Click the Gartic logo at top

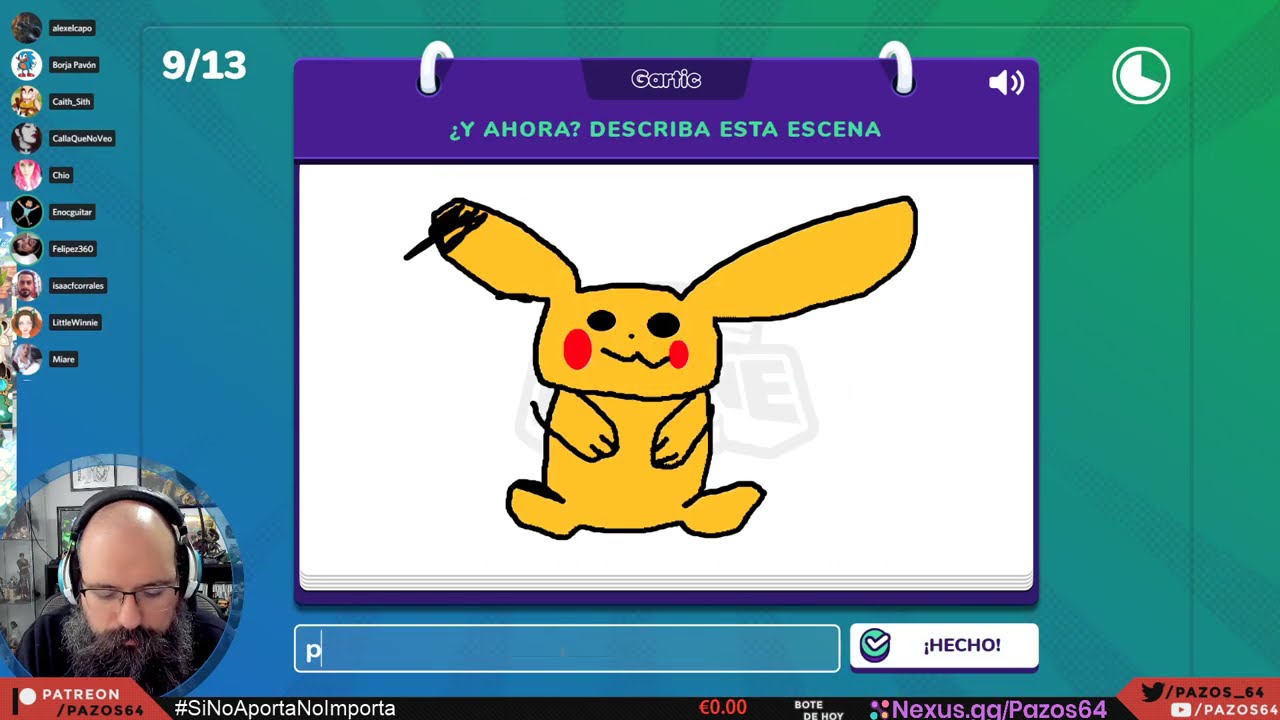pyautogui.click(x=666, y=79)
